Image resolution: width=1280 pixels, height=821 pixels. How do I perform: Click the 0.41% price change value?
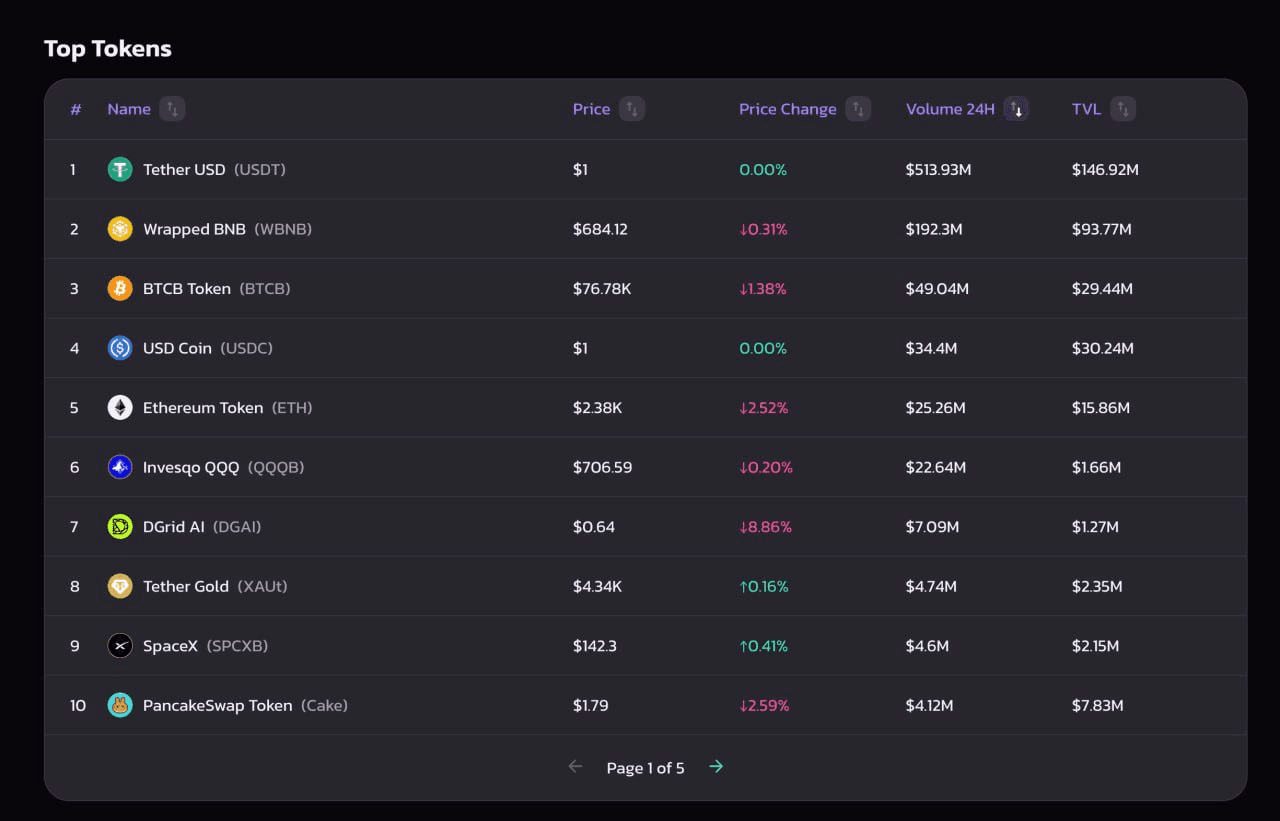point(763,646)
